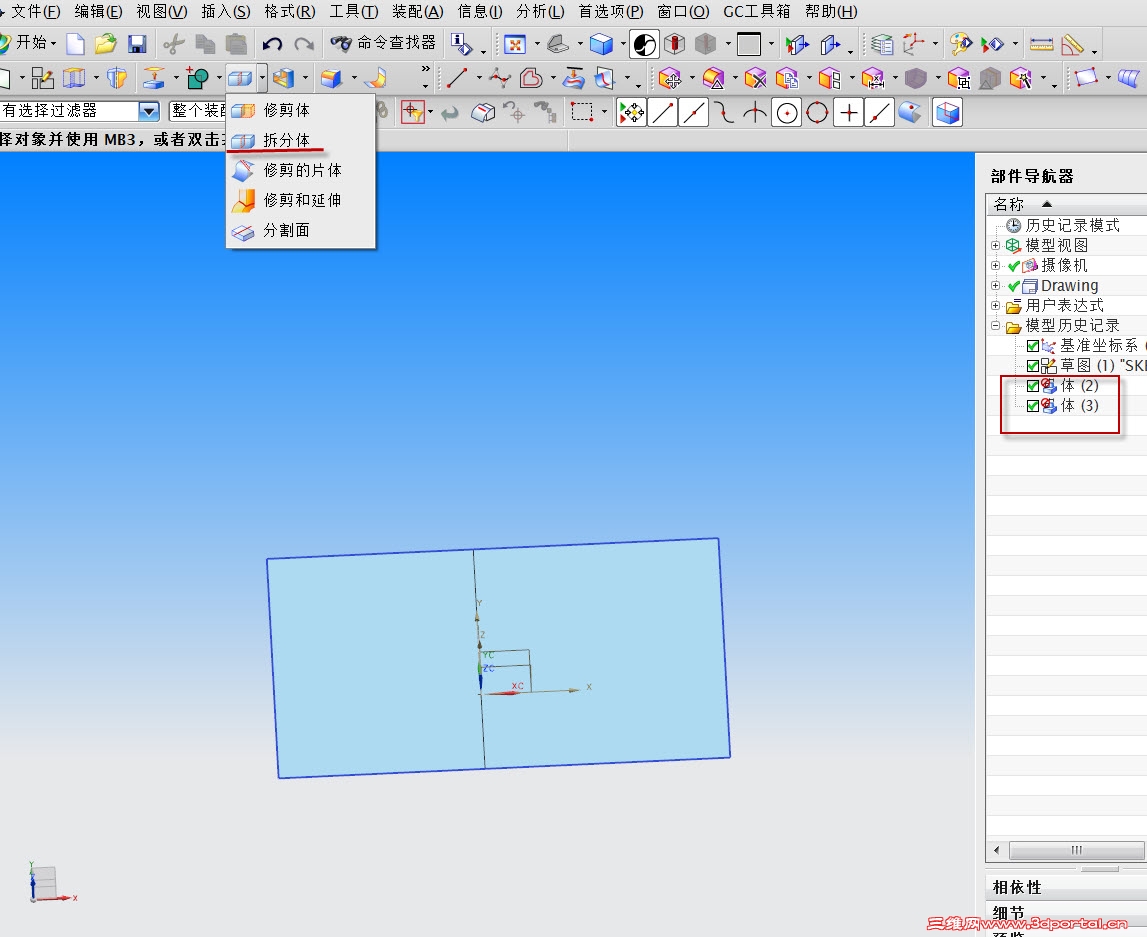Click scrollbar left arrow in navigator
This screenshot has width=1147, height=937.
pos(996,850)
